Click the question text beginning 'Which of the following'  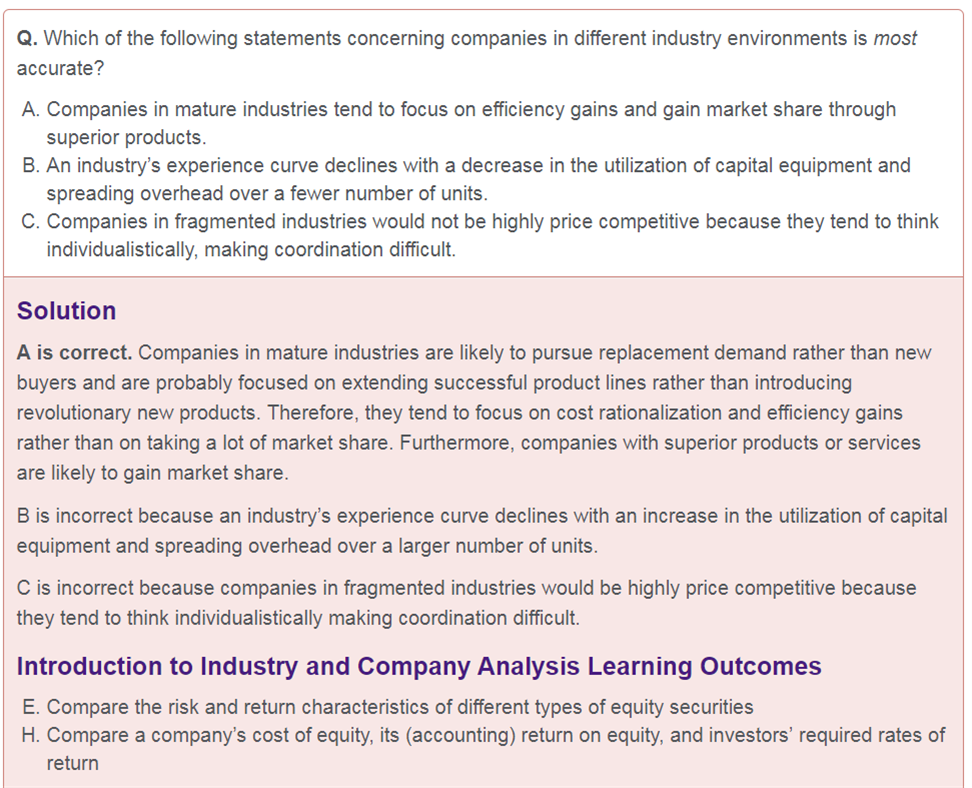466,53
